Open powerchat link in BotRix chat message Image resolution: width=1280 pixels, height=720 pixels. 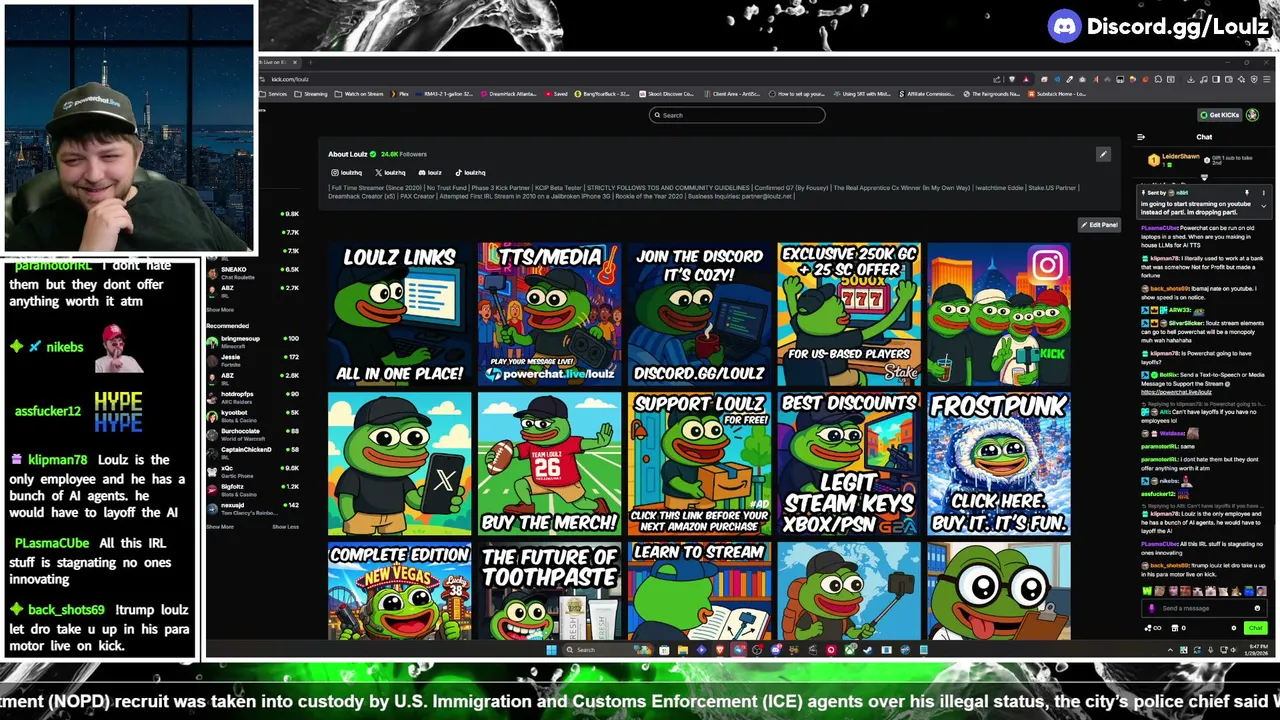point(1176,392)
